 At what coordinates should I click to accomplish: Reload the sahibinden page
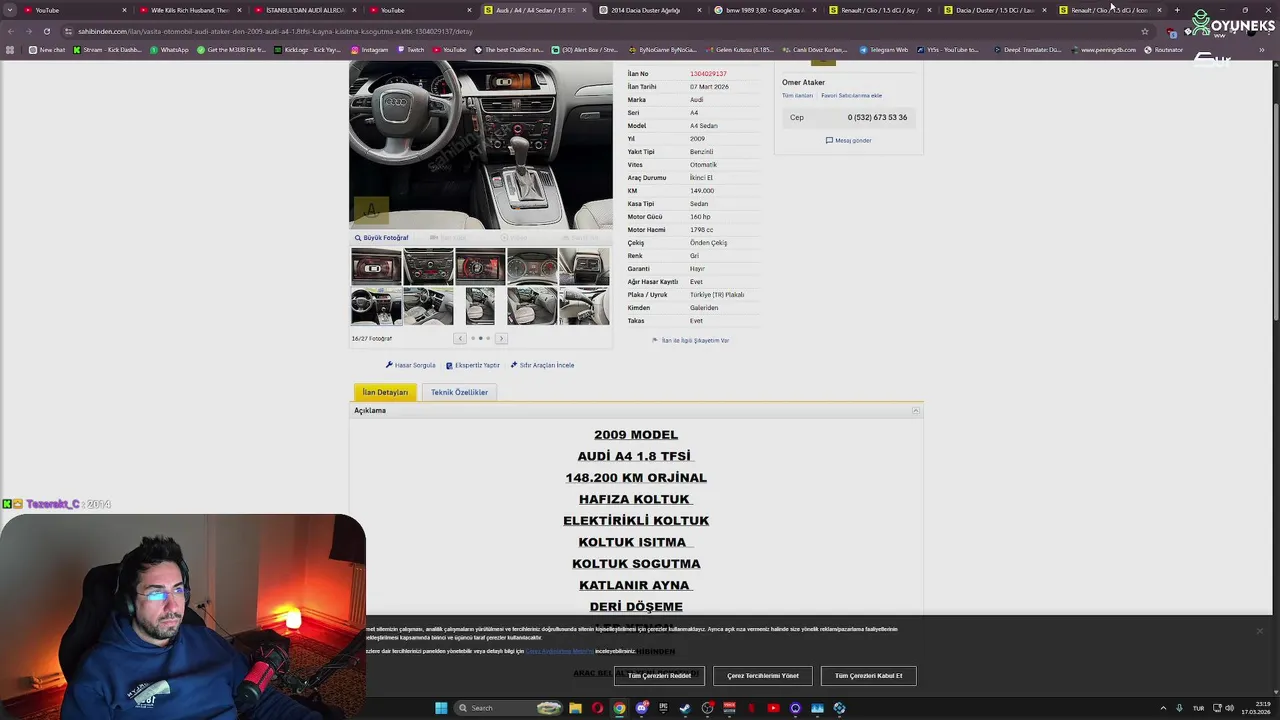tap(46, 31)
